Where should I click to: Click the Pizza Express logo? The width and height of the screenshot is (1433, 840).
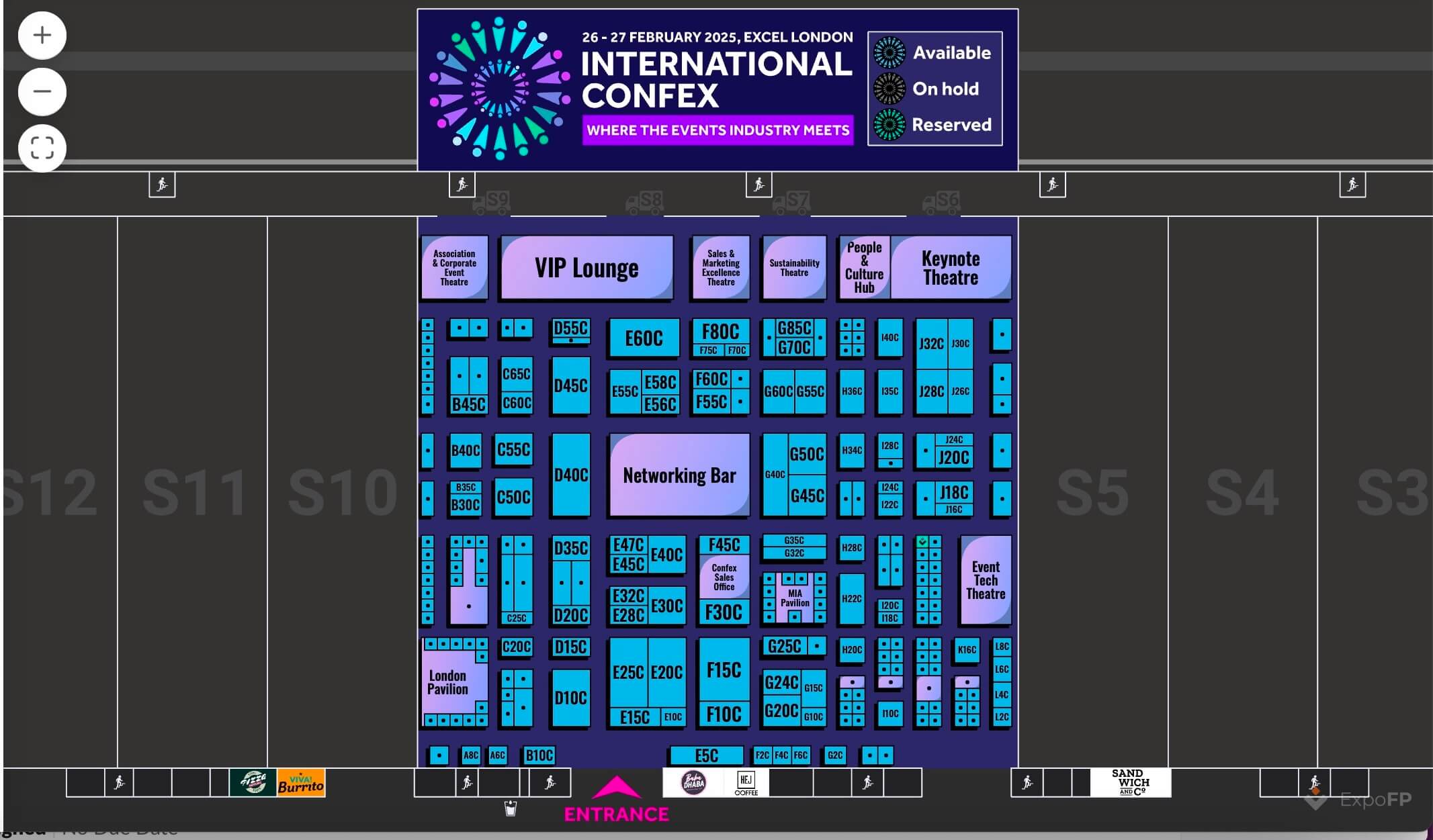[253, 782]
